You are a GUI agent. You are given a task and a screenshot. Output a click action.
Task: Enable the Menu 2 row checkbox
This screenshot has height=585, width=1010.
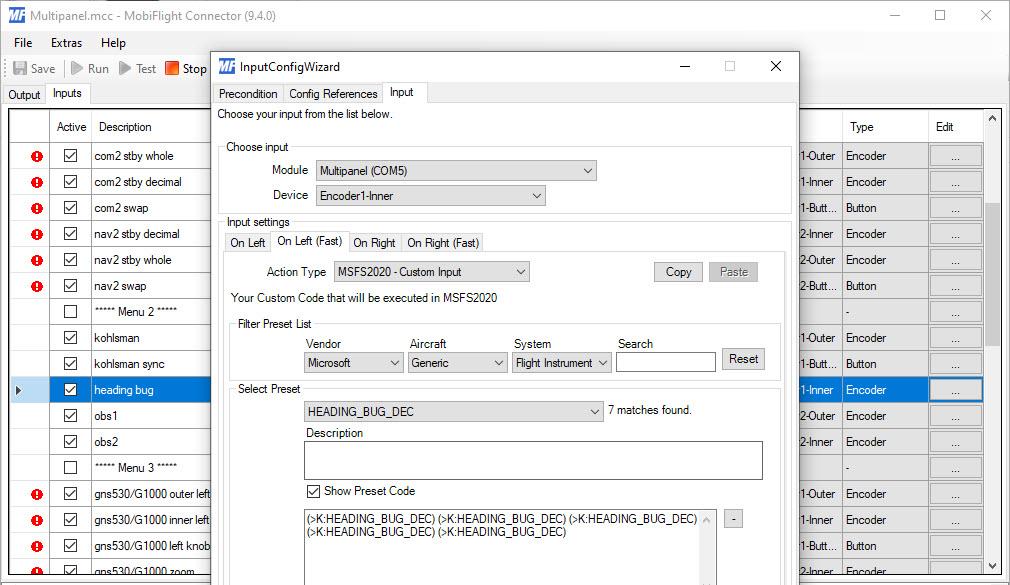click(x=70, y=312)
